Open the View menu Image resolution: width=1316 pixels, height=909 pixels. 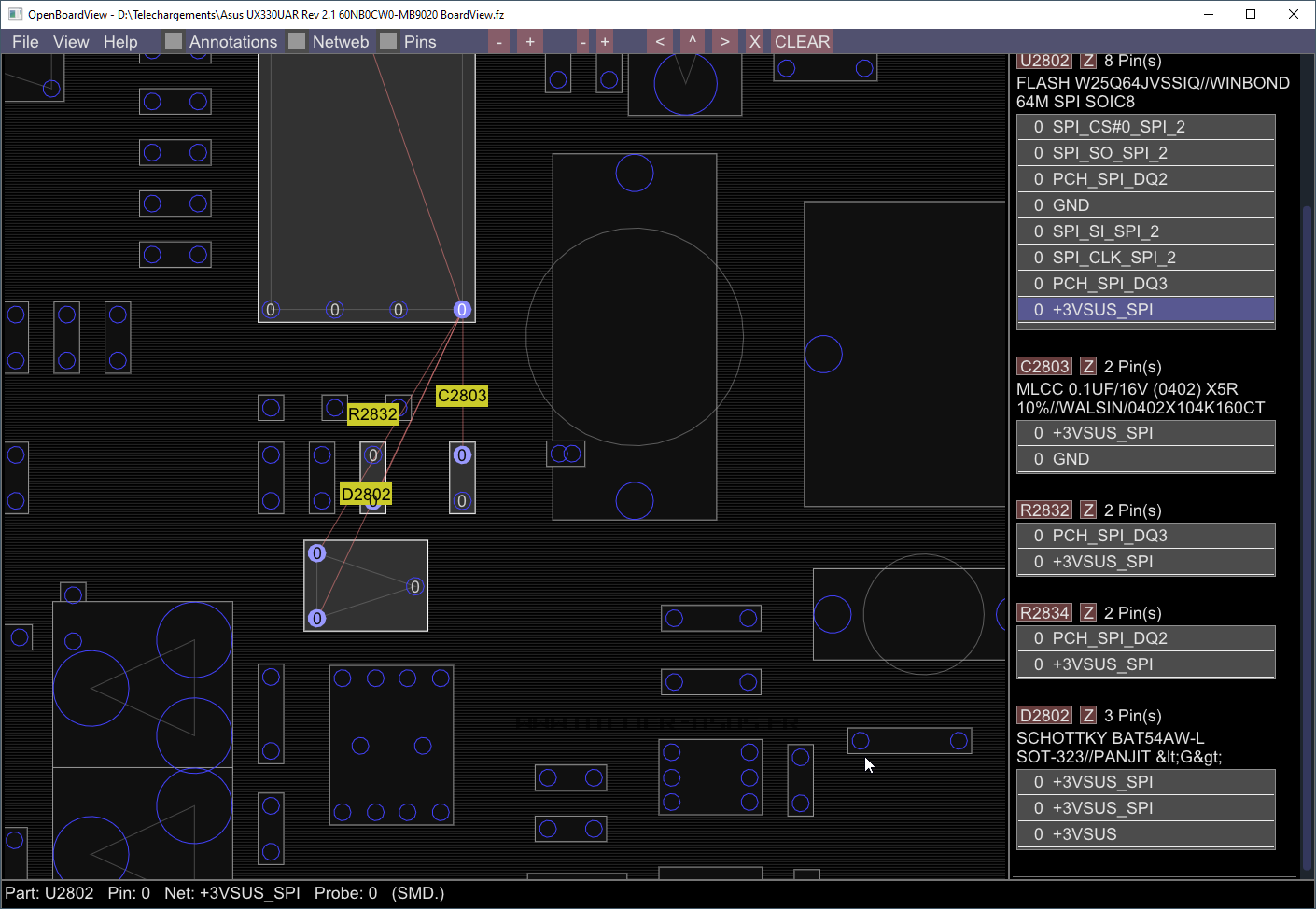[71, 42]
